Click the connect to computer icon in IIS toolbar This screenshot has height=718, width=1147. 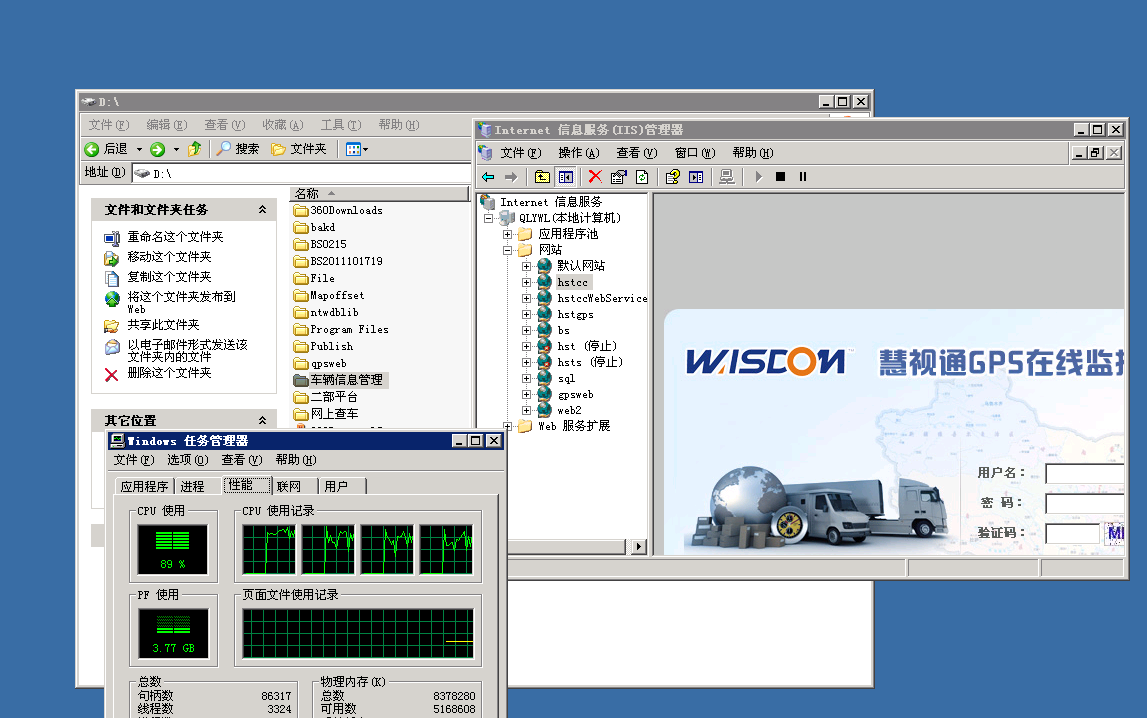[x=726, y=177]
